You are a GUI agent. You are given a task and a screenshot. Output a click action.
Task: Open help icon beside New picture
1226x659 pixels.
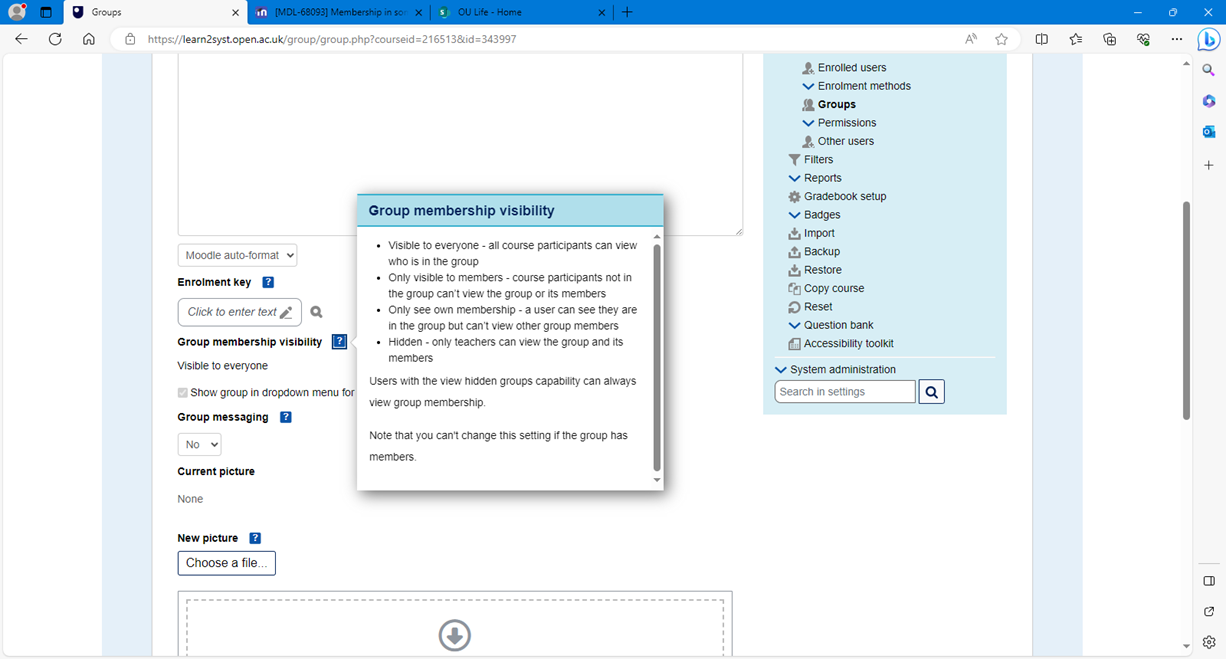click(255, 538)
